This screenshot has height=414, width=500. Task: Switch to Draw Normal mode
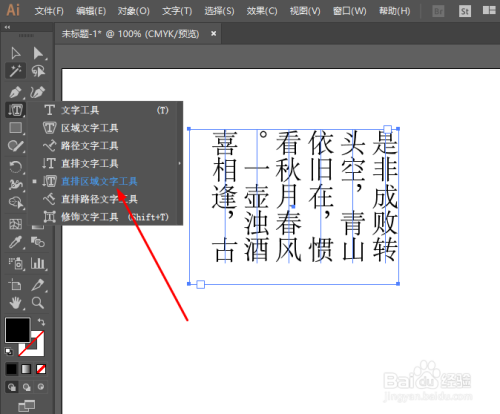(x=12, y=387)
